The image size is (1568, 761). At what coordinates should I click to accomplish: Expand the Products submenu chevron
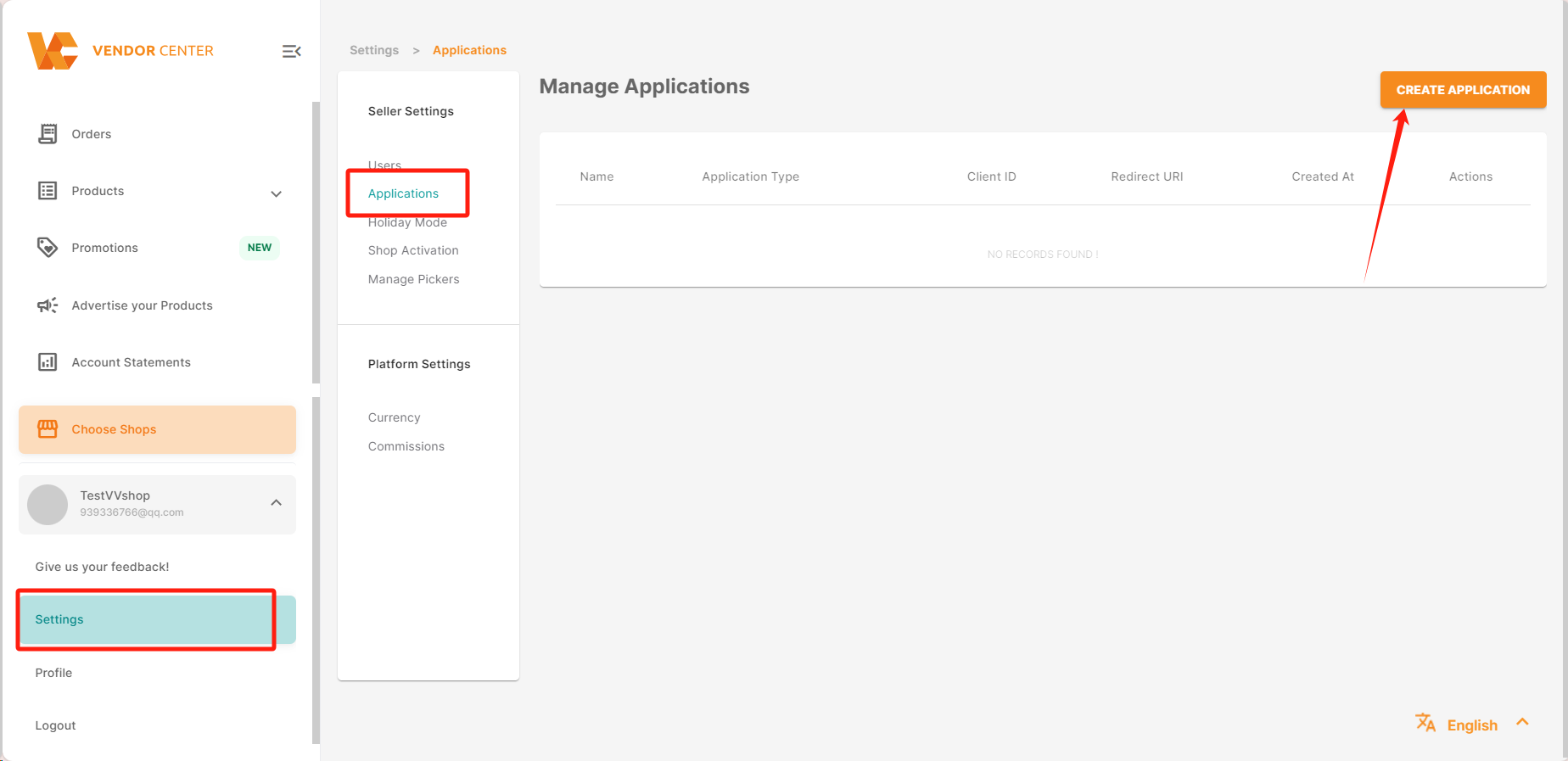[276, 193]
